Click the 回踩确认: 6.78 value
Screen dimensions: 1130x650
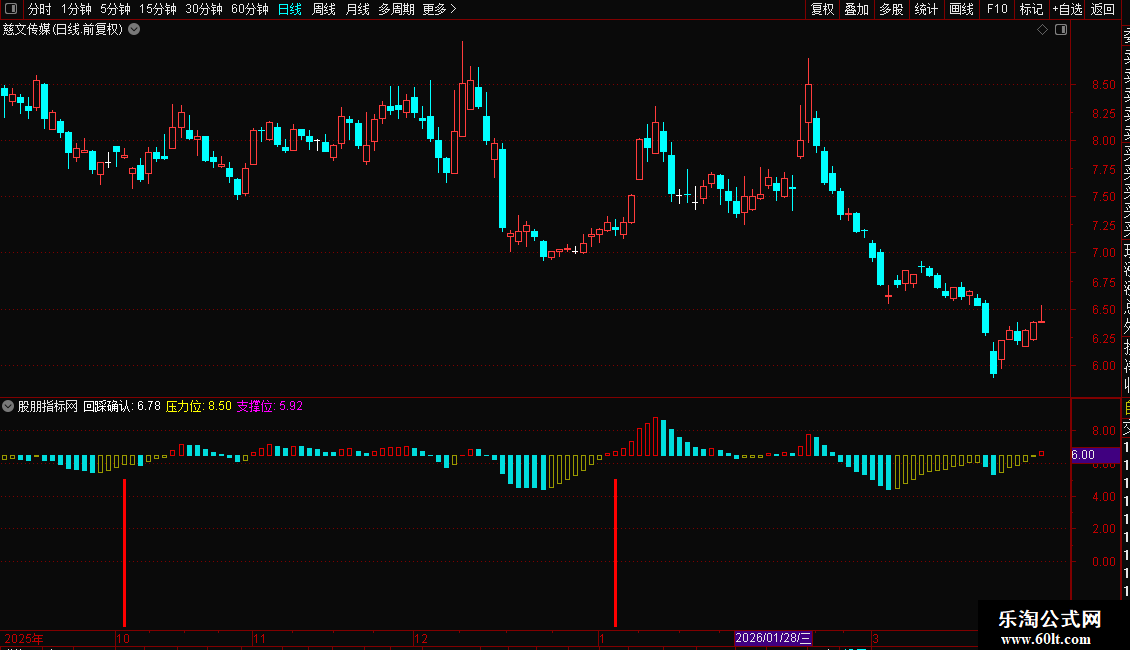pos(122,406)
